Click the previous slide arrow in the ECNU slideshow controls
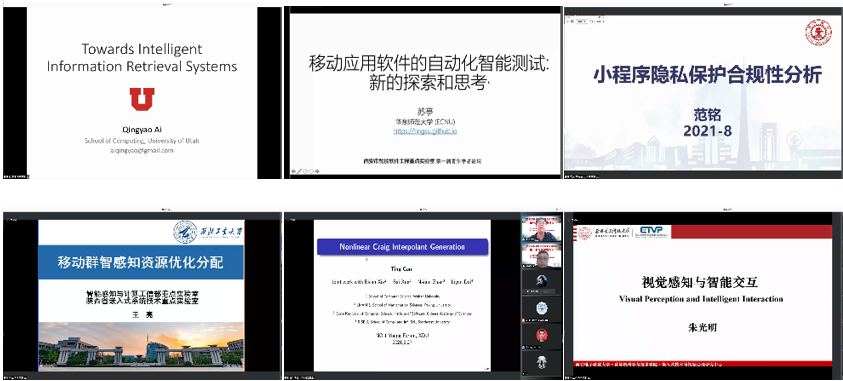Image resolution: width=843 pixels, height=381 pixels. point(293,171)
